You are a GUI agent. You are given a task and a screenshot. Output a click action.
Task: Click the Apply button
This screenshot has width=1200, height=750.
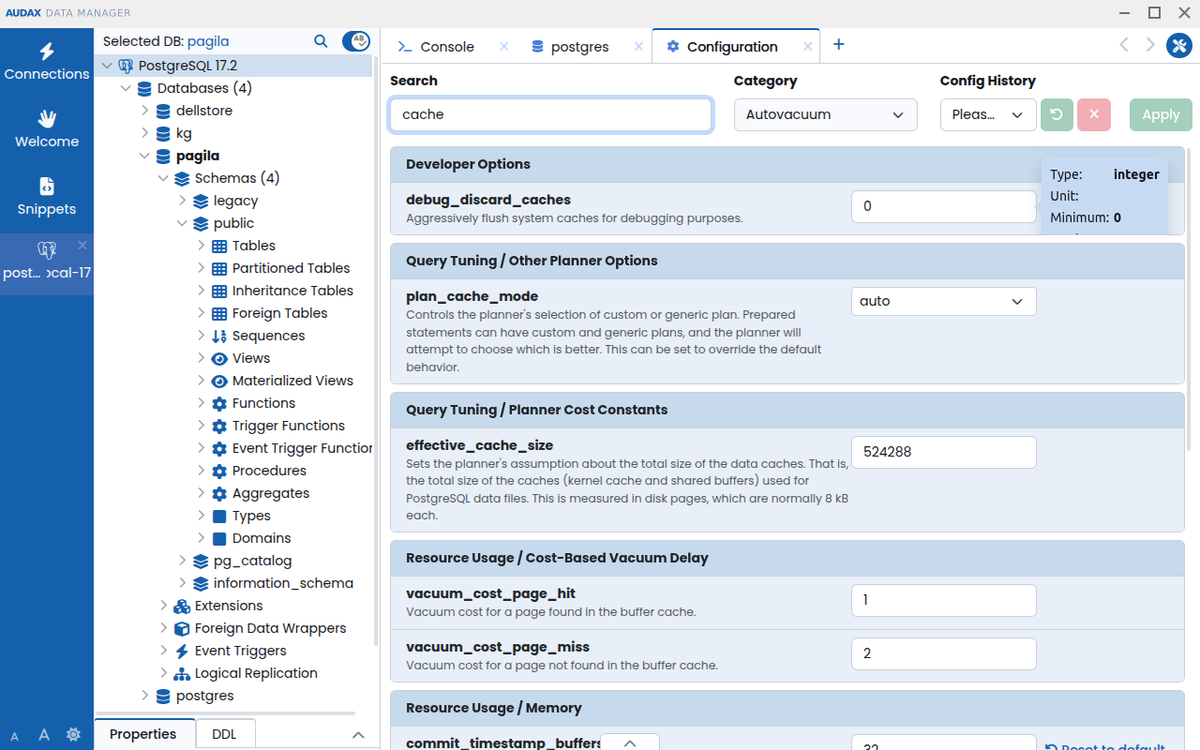pyautogui.click(x=1161, y=115)
